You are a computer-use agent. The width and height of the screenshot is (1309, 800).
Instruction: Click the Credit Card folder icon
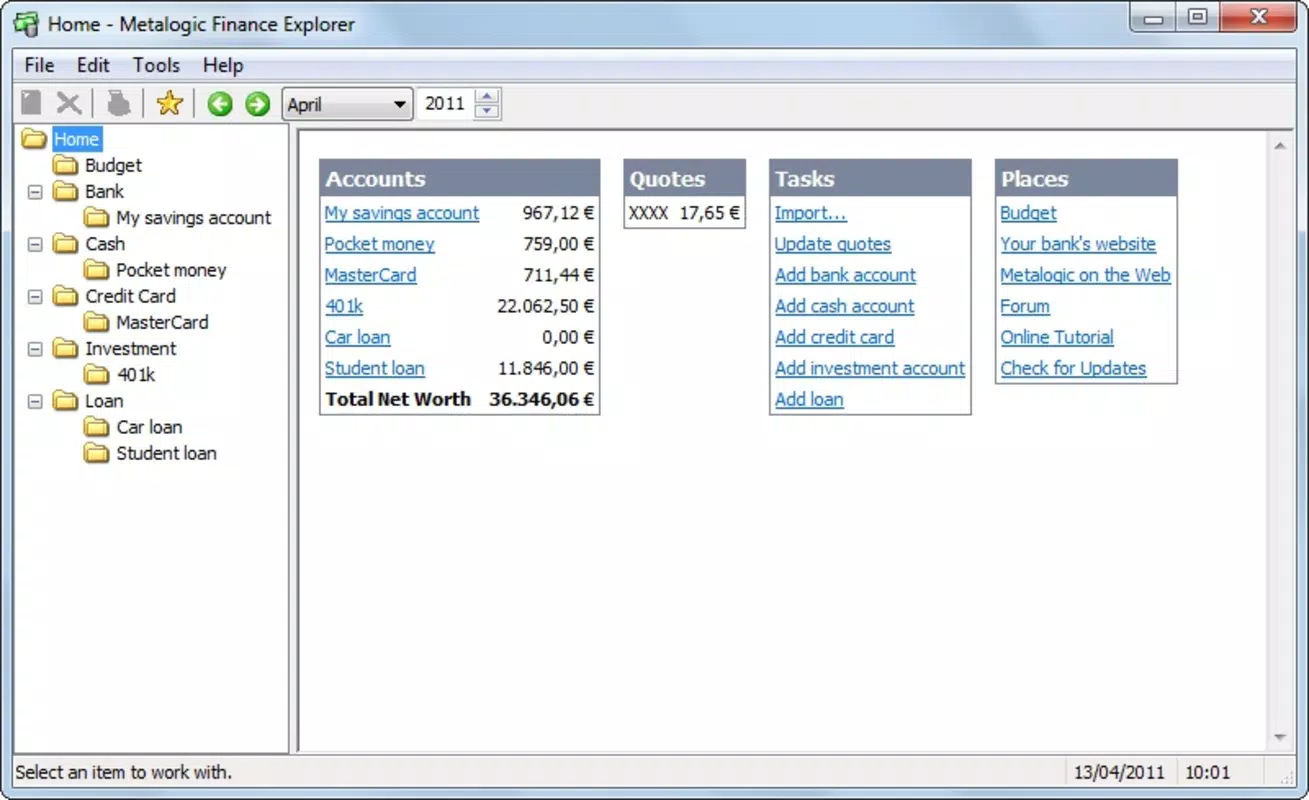point(66,296)
